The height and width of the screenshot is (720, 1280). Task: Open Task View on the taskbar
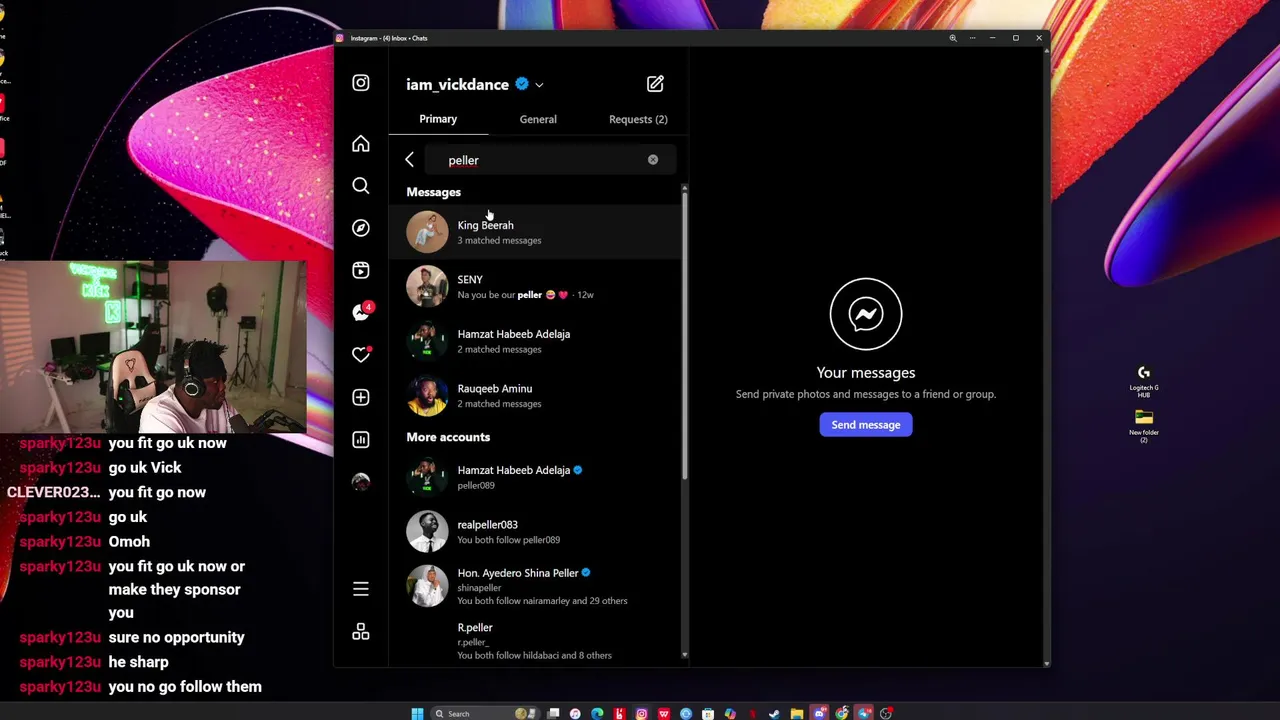[553, 713]
